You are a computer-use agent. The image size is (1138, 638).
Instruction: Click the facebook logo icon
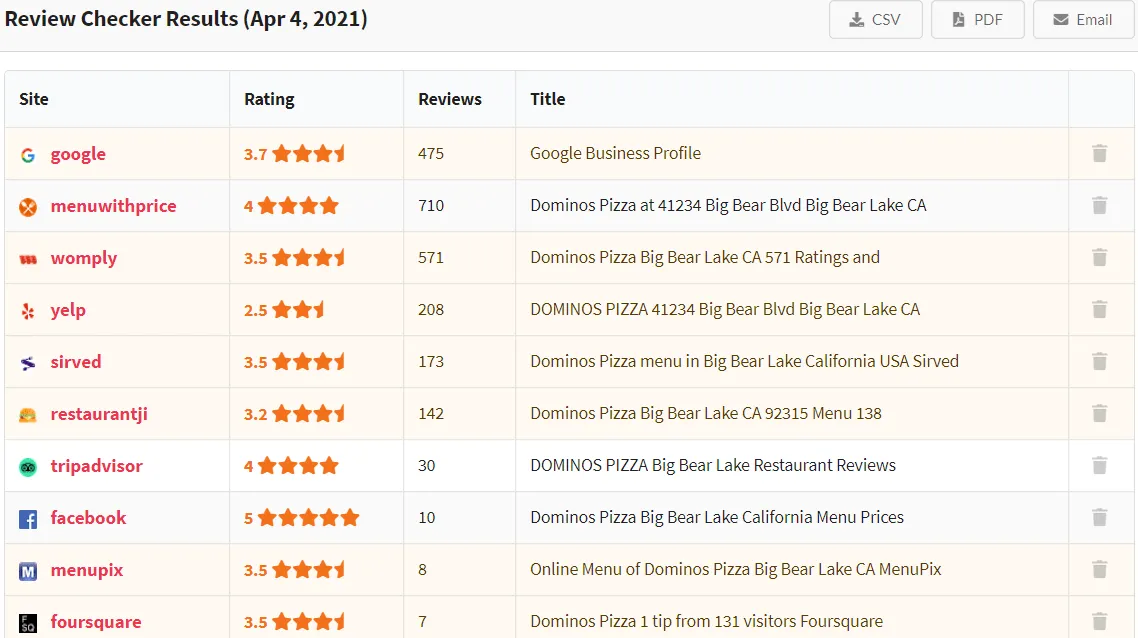(x=28, y=519)
